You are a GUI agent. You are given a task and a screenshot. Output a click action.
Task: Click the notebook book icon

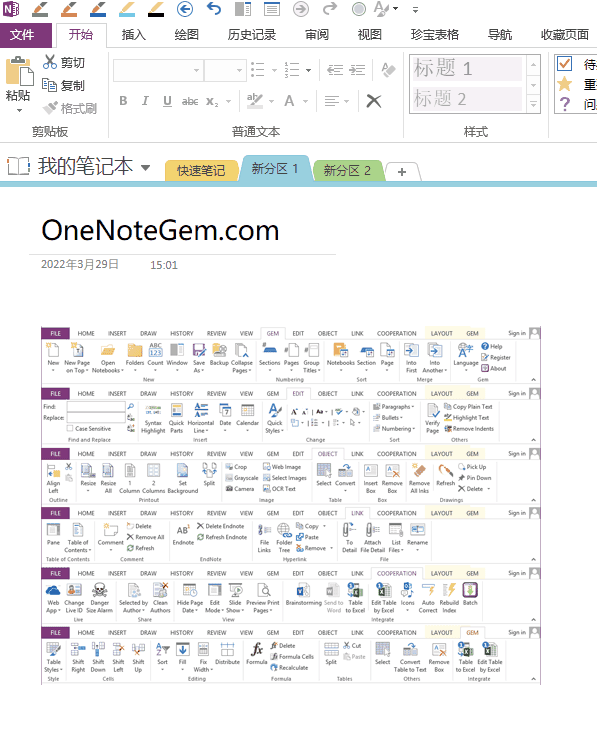19,166
